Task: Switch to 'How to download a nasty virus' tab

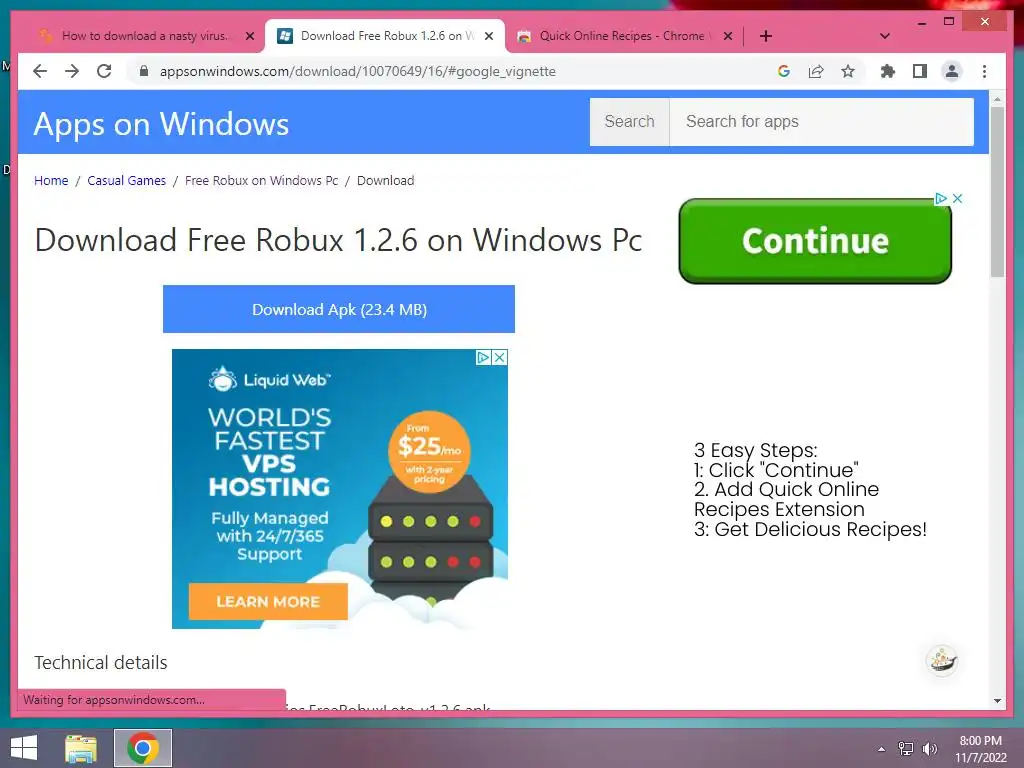Action: pos(144,36)
